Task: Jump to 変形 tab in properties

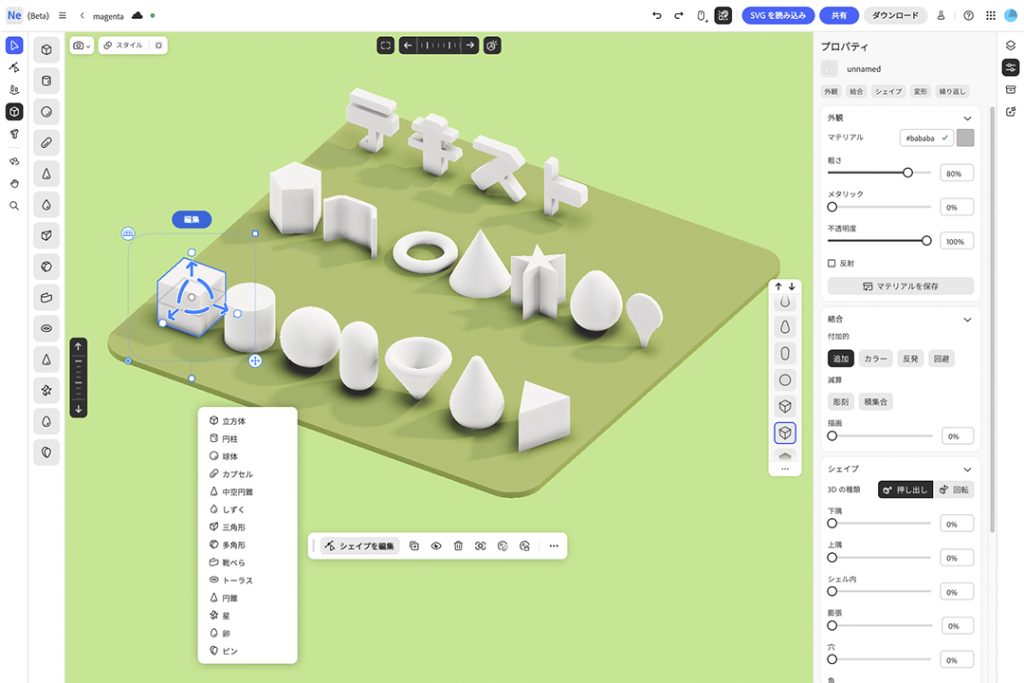Action: [x=920, y=91]
